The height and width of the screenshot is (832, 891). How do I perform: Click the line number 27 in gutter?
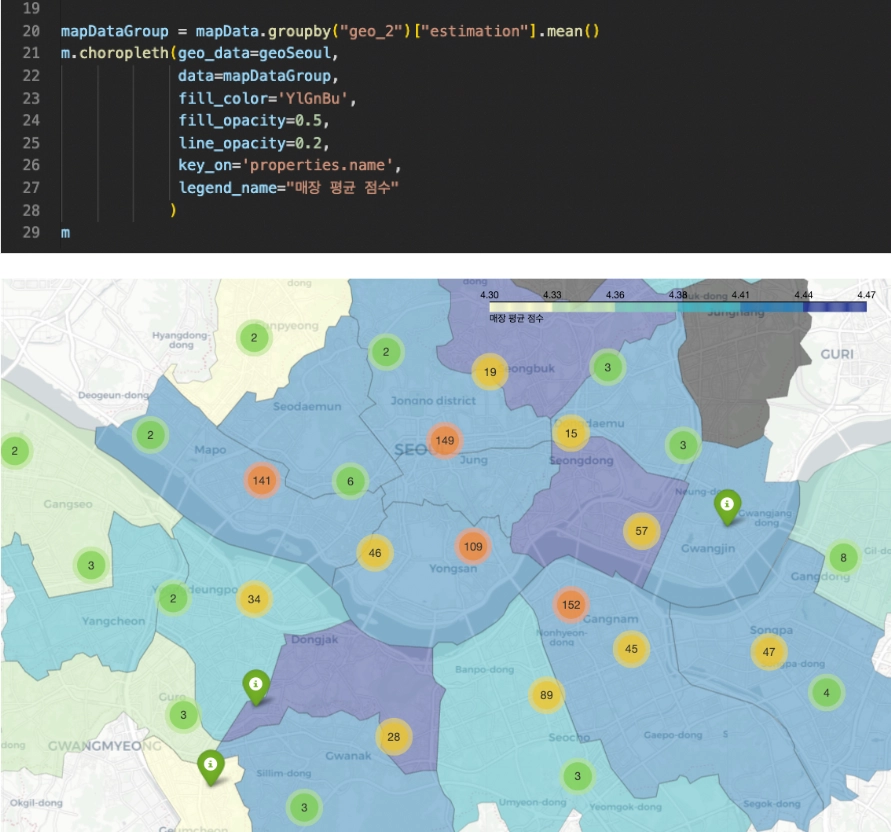tap(31, 188)
